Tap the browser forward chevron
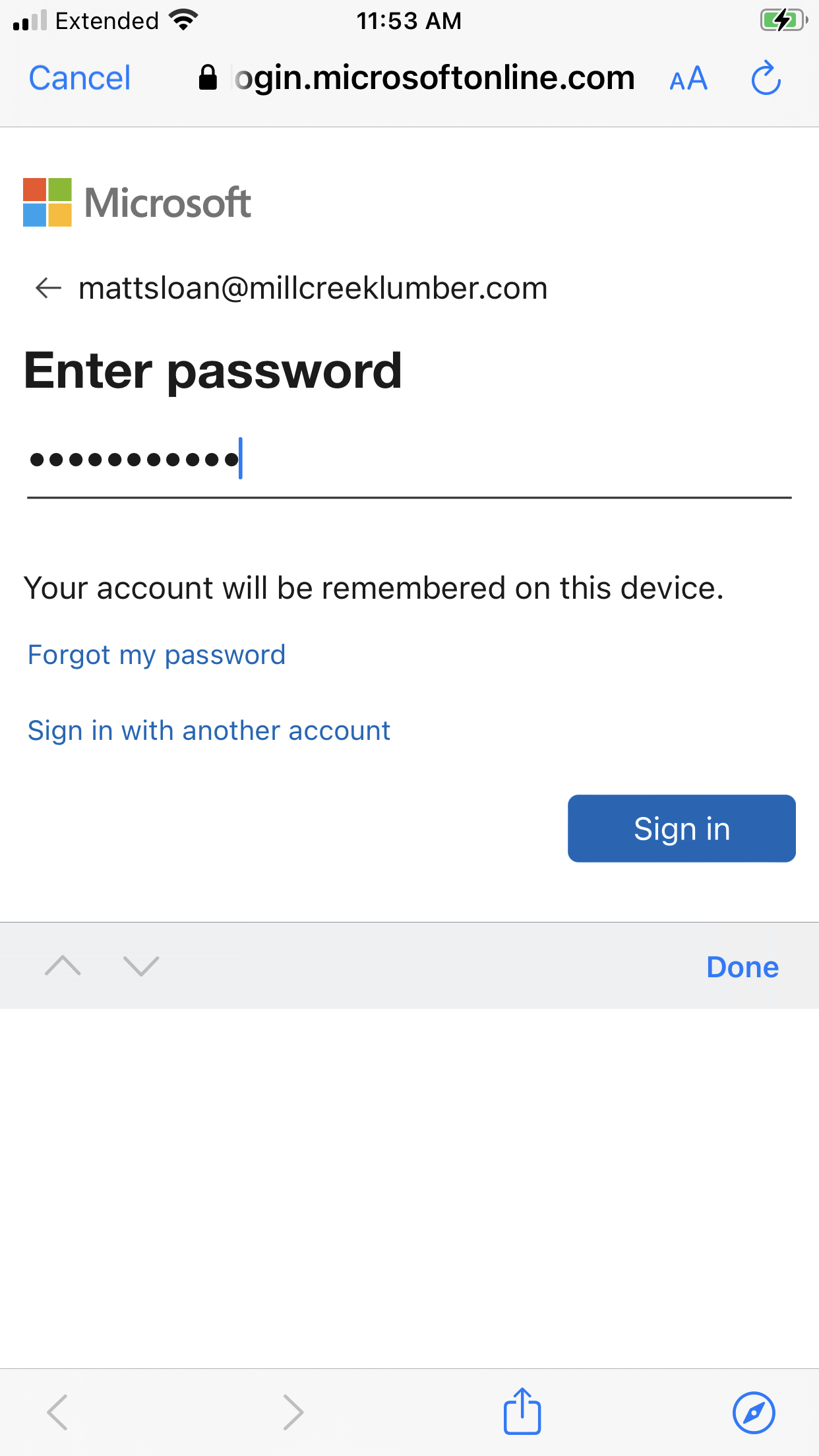 click(x=293, y=1412)
